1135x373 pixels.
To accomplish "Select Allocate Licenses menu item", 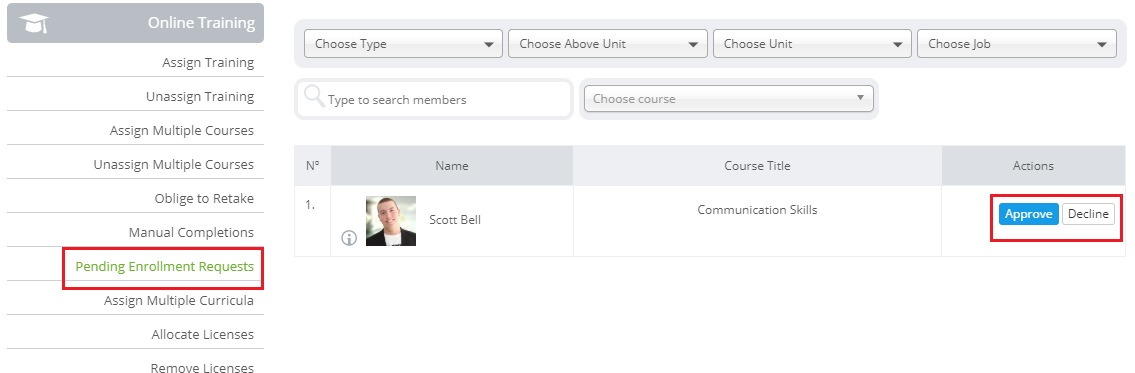I will (203, 335).
